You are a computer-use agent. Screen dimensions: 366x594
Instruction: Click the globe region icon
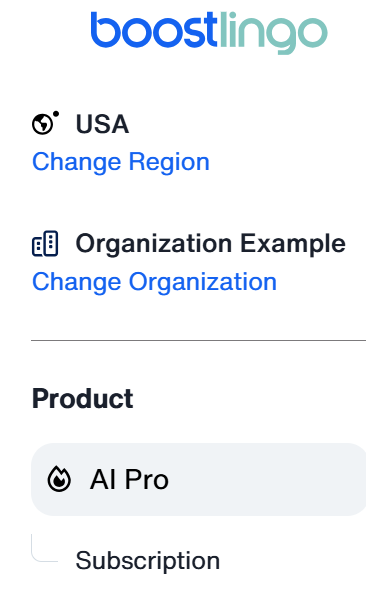42,124
